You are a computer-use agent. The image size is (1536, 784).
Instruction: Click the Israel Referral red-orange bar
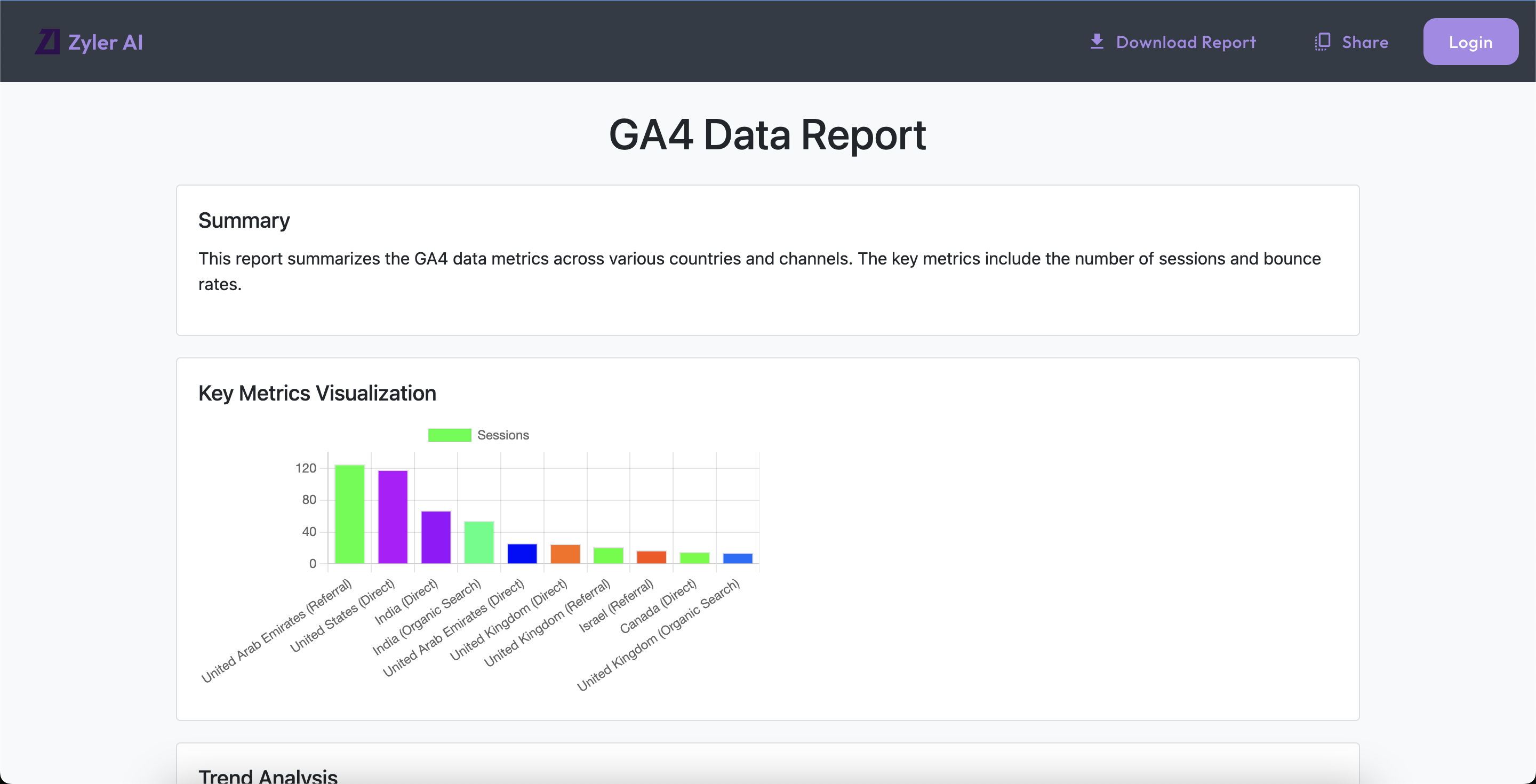coord(651,557)
